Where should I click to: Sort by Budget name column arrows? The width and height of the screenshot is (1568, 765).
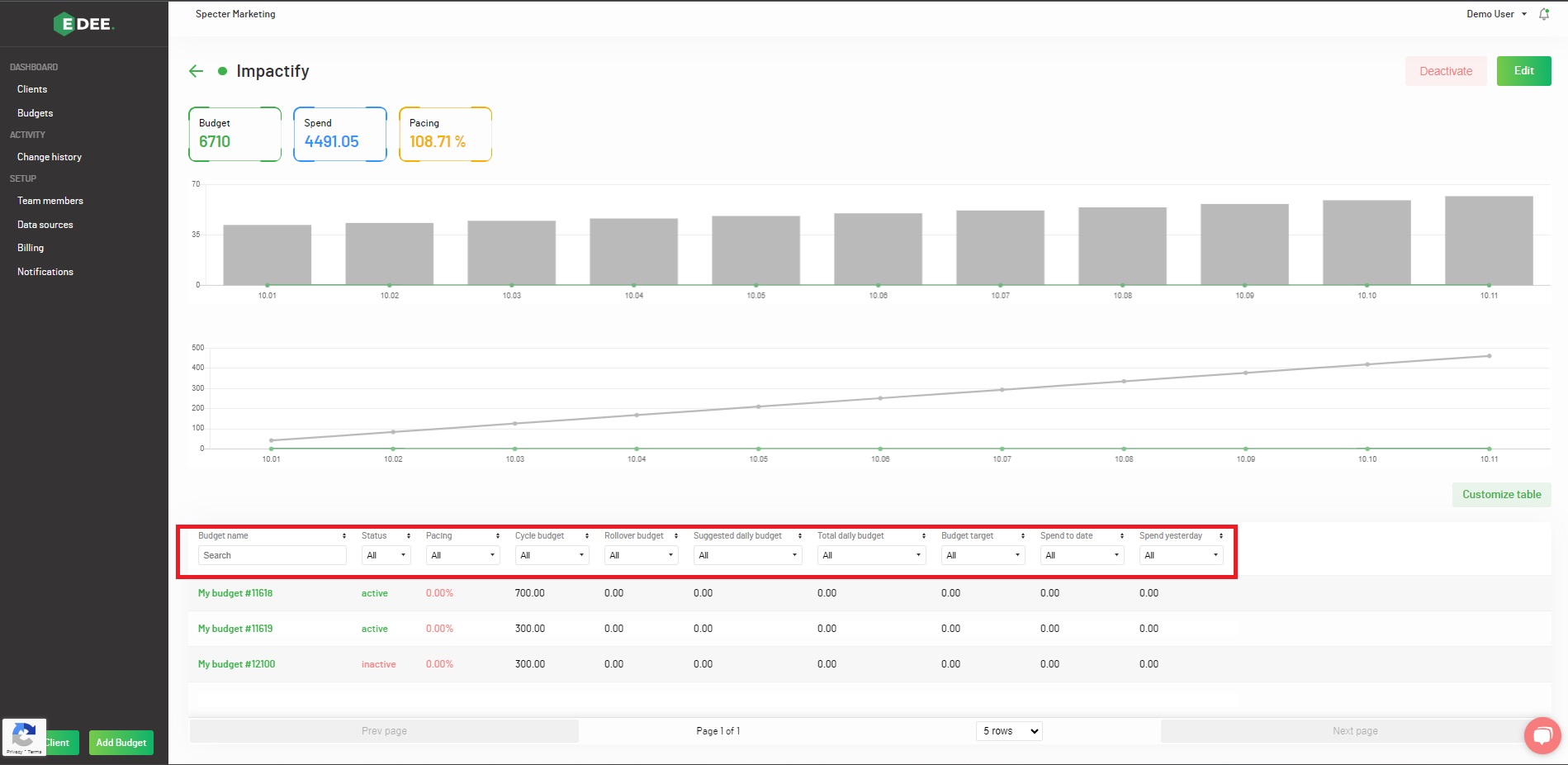click(344, 536)
